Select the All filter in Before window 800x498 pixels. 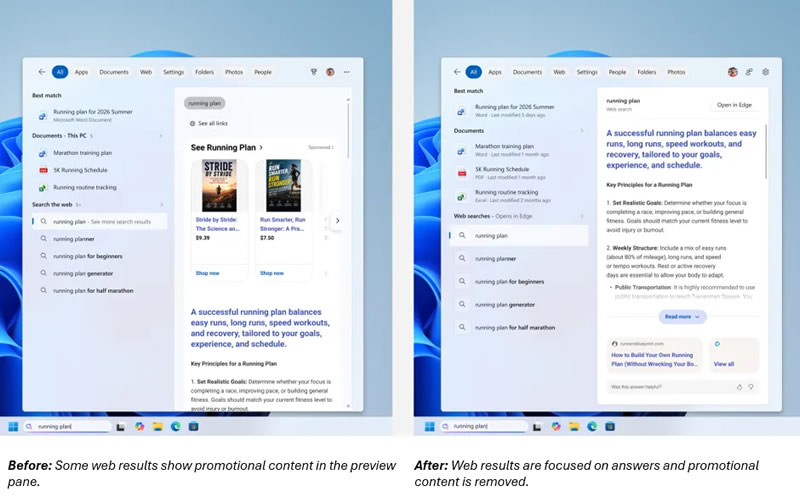click(x=60, y=72)
